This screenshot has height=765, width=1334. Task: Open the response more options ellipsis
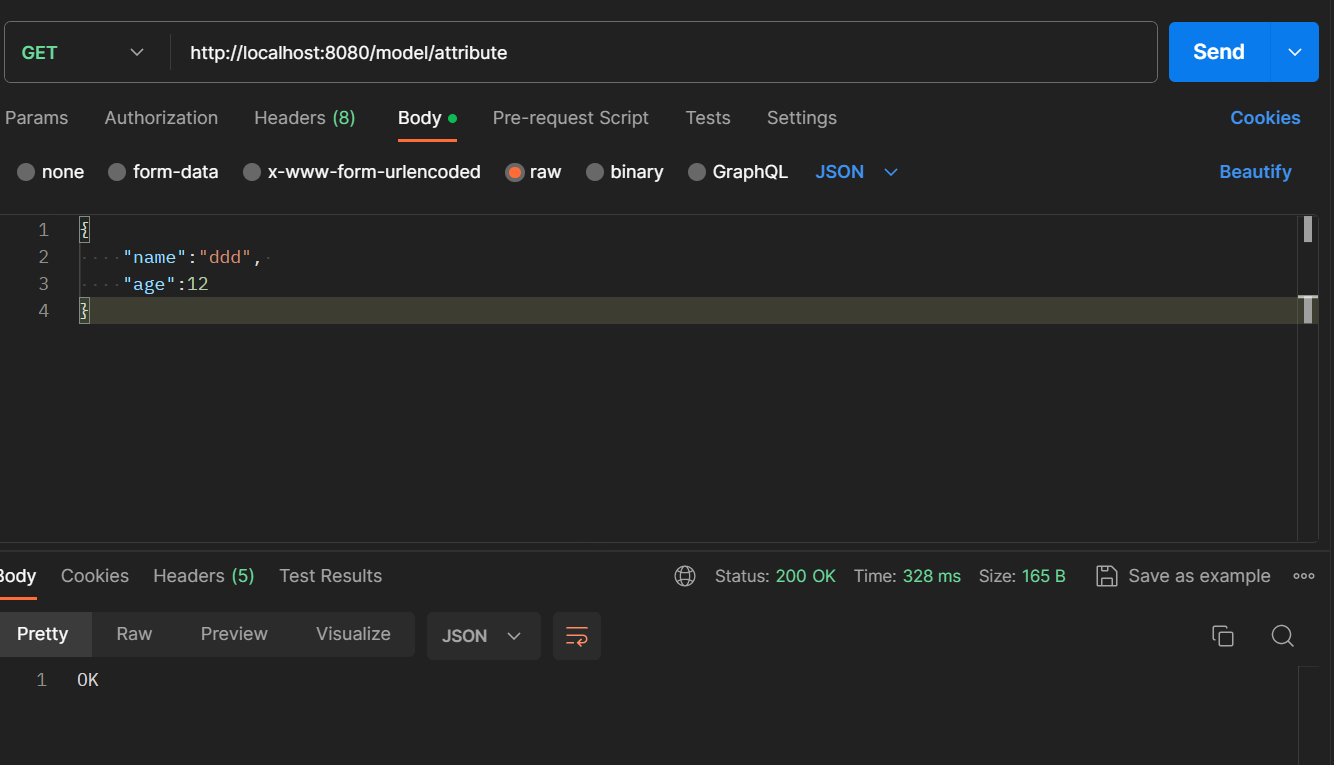(1304, 576)
